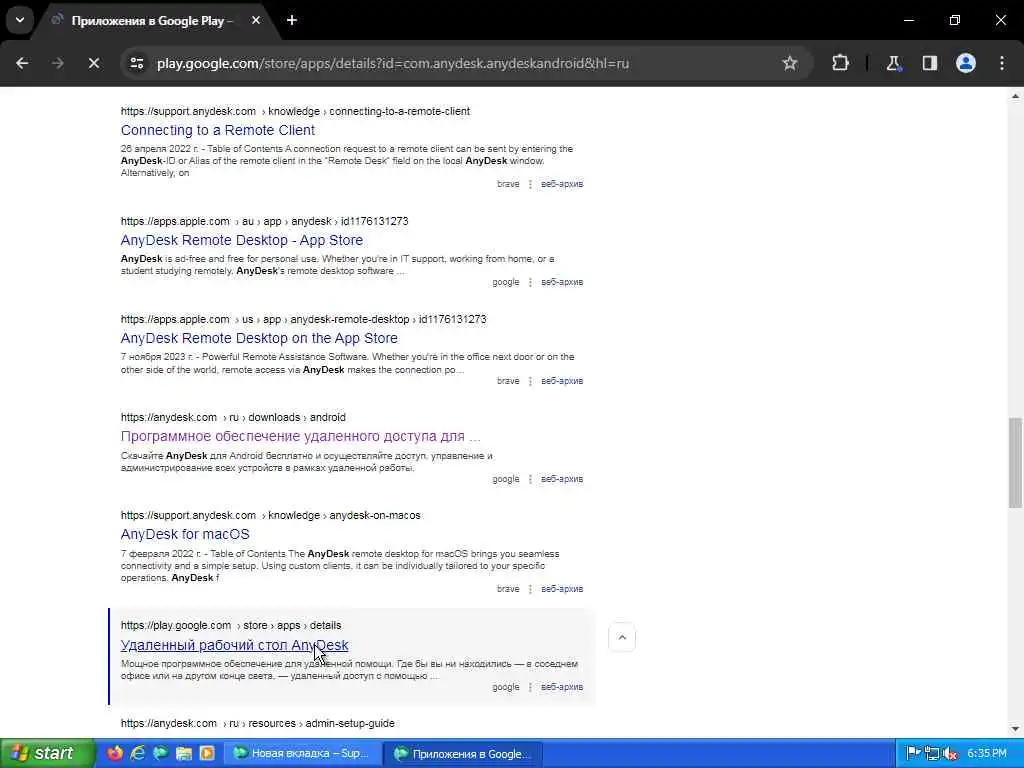The height and width of the screenshot is (768, 1024).
Task: Click 'веб-архив' under Google Play result
Action: click(562, 687)
